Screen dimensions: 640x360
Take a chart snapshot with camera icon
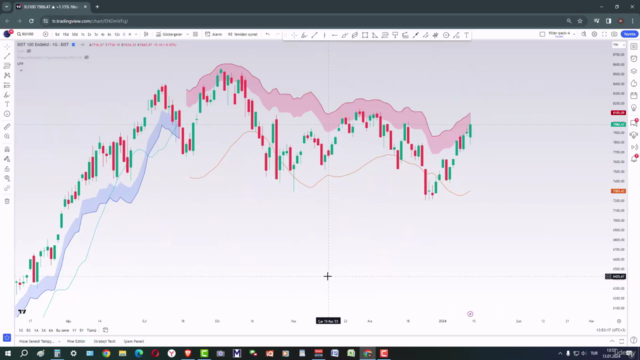click(614, 34)
